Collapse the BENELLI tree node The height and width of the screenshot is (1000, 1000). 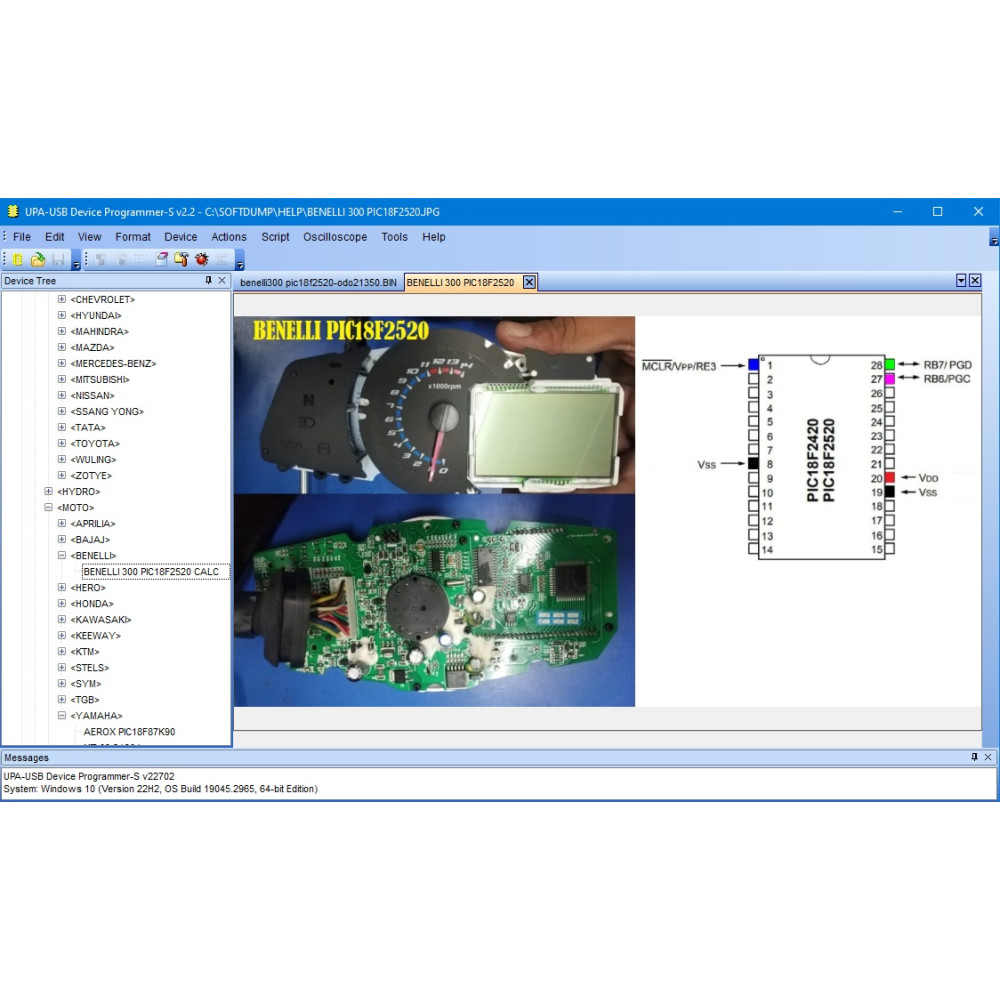click(x=62, y=555)
